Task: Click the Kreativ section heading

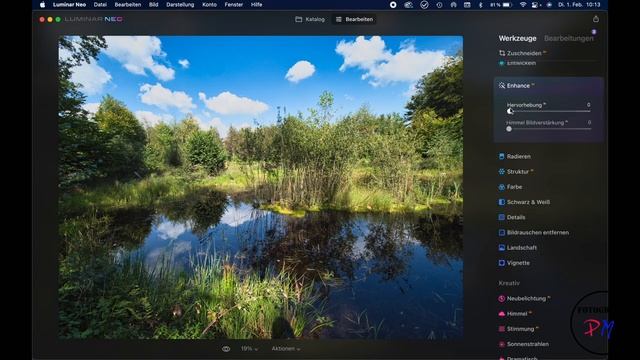Action: tap(509, 283)
